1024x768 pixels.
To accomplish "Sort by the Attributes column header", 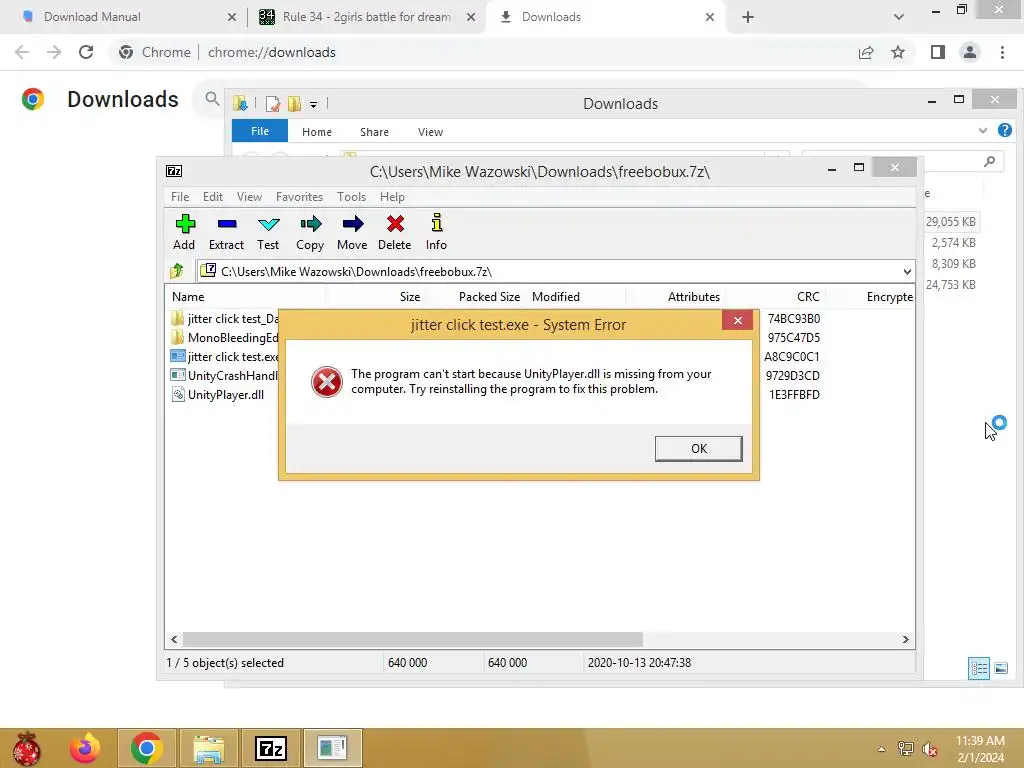I will (676, 296).
